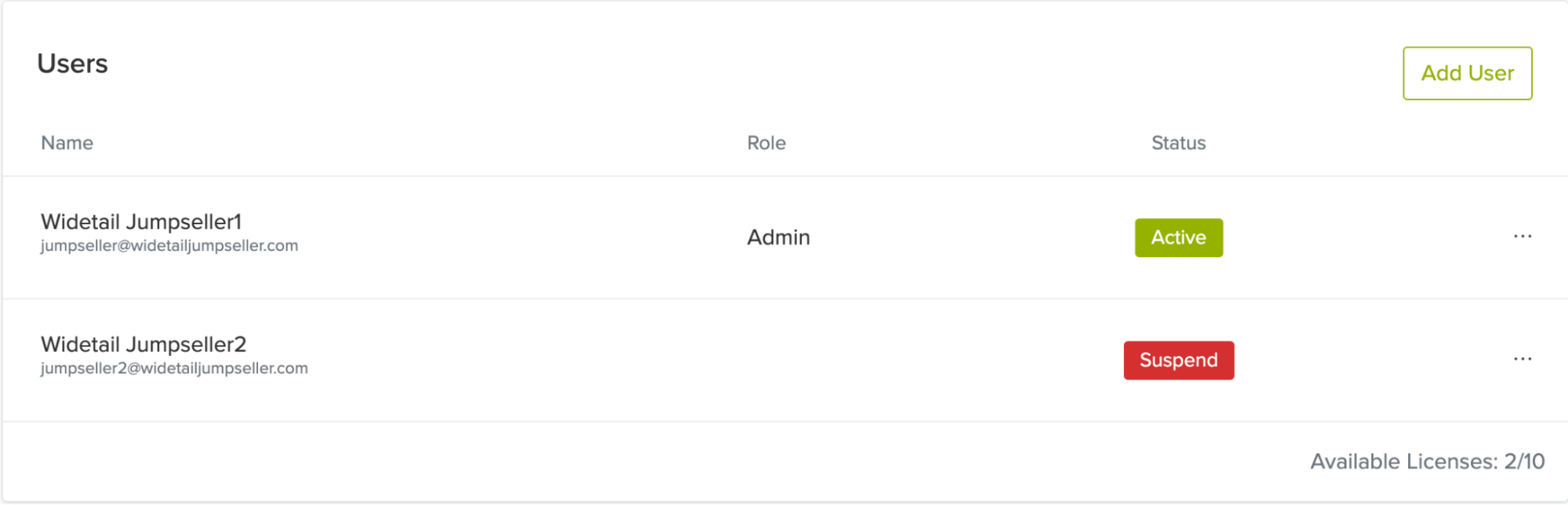Open more options for Widetail Jumpseller1
Viewport: 1568px width, 505px height.
(x=1522, y=237)
